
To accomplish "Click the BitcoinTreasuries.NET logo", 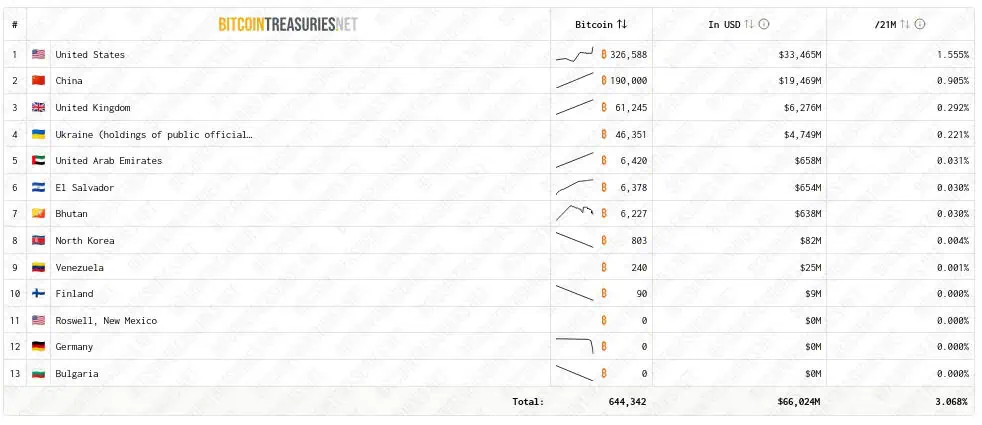I will [x=287, y=24].
